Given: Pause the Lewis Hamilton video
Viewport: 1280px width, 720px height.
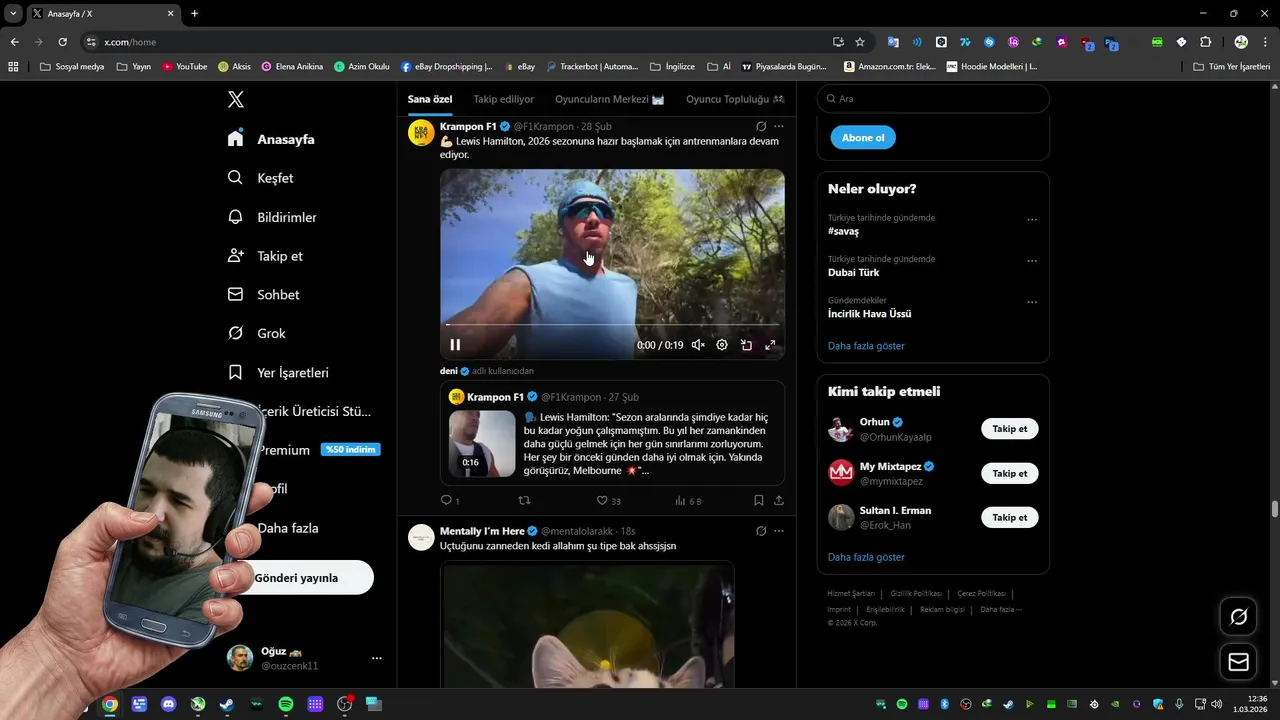Looking at the screenshot, I should point(455,345).
